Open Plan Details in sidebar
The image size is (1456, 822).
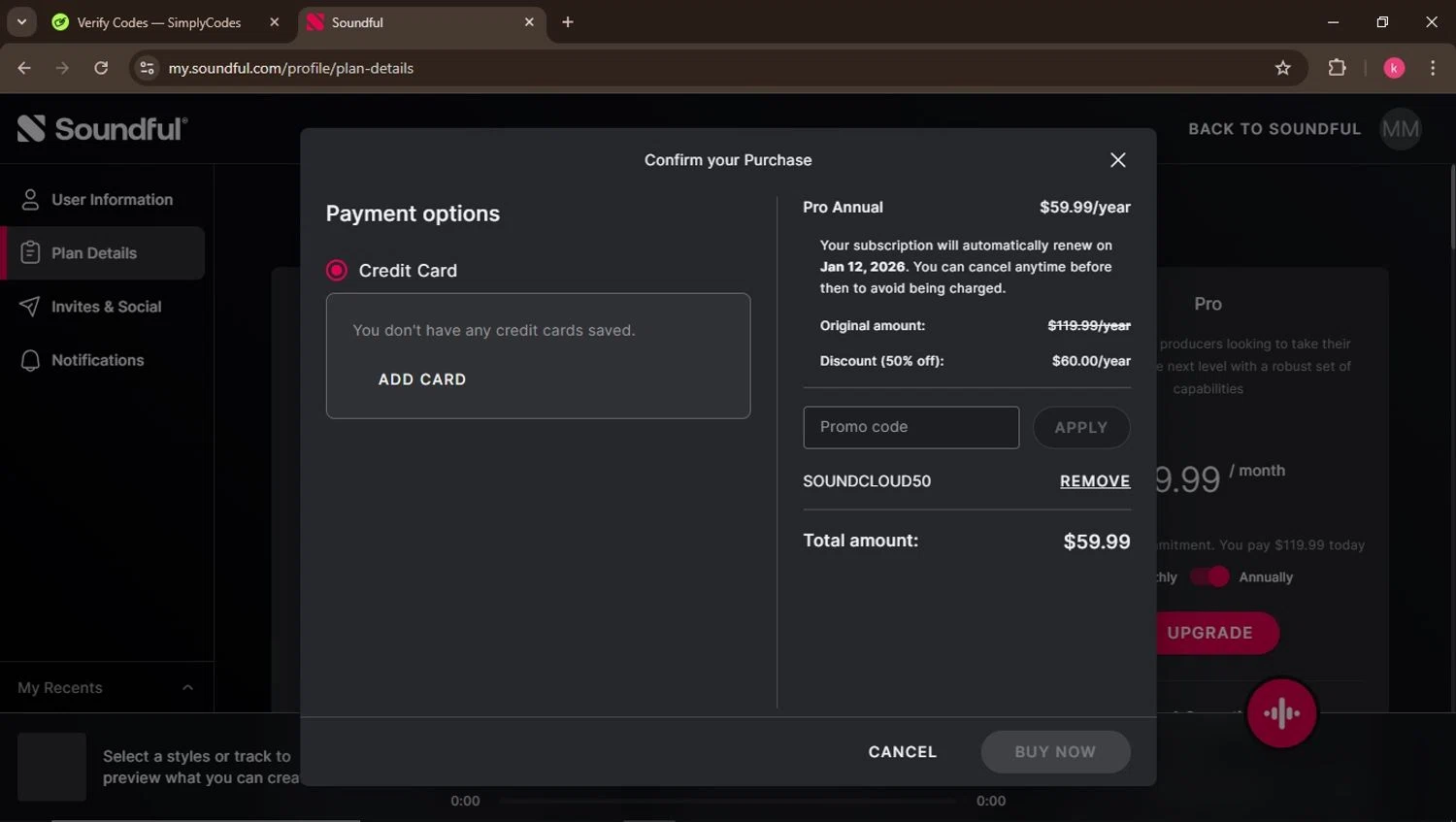coord(103,253)
